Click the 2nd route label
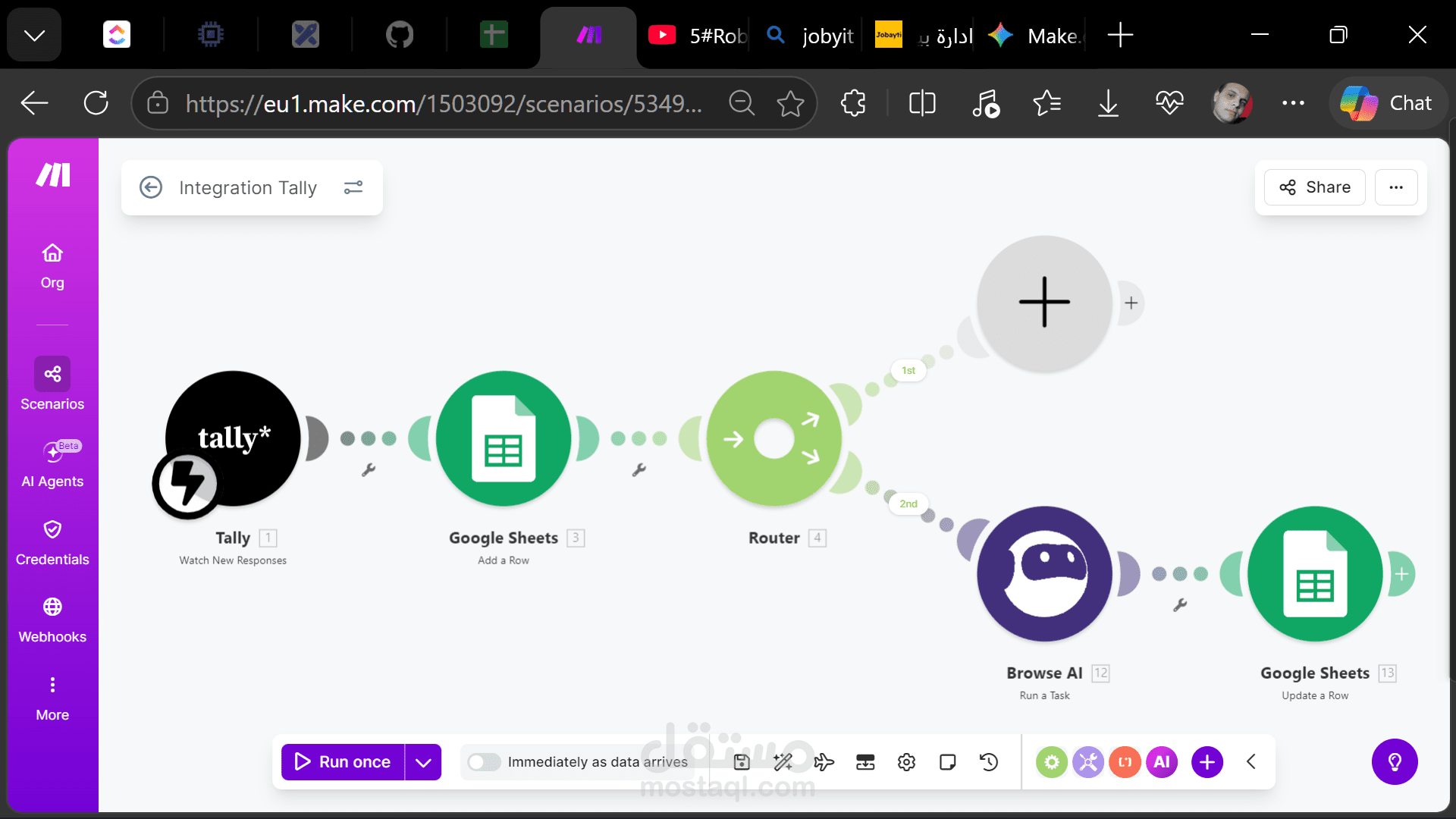 (x=908, y=504)
